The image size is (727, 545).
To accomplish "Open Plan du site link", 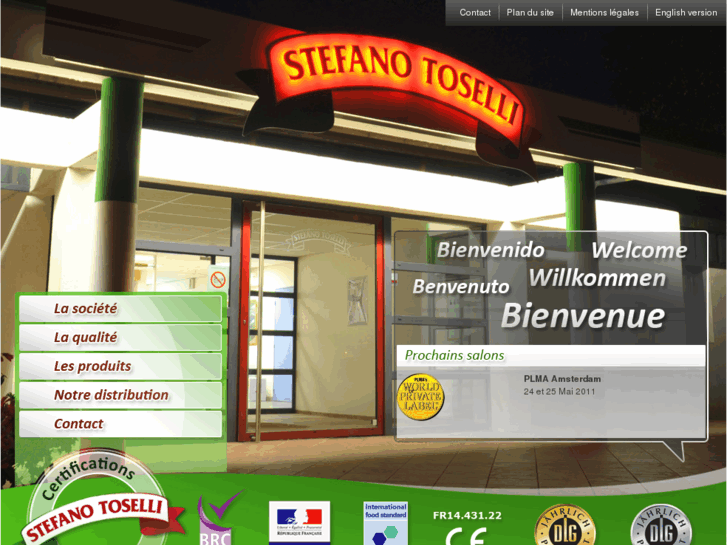I will click(530, 13).
